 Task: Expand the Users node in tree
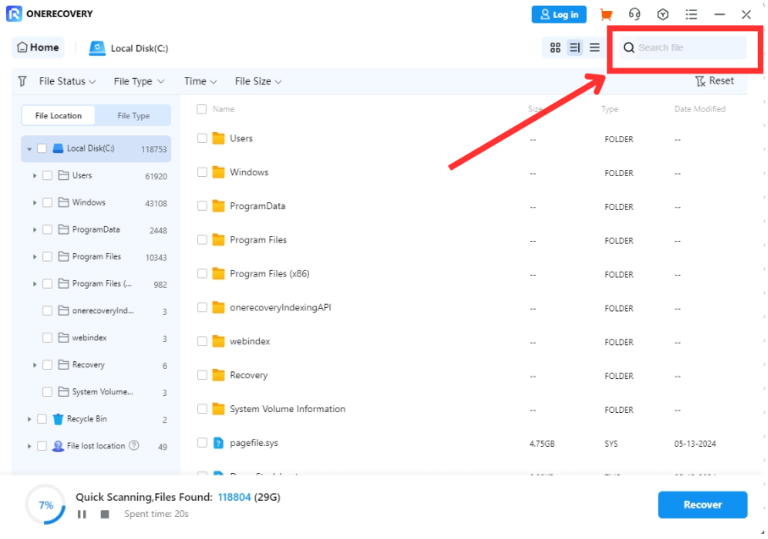(x=34, y=176)
